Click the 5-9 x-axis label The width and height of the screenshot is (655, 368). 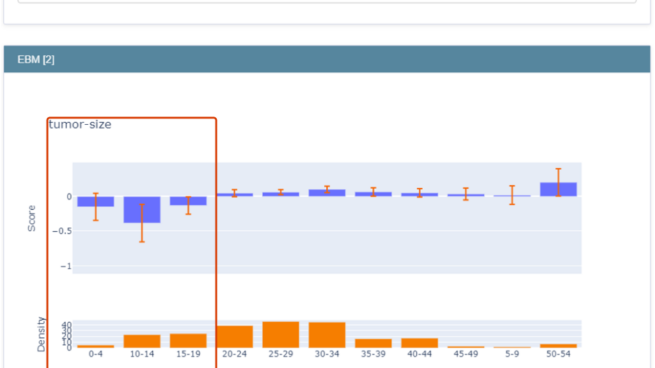(512, 354)
